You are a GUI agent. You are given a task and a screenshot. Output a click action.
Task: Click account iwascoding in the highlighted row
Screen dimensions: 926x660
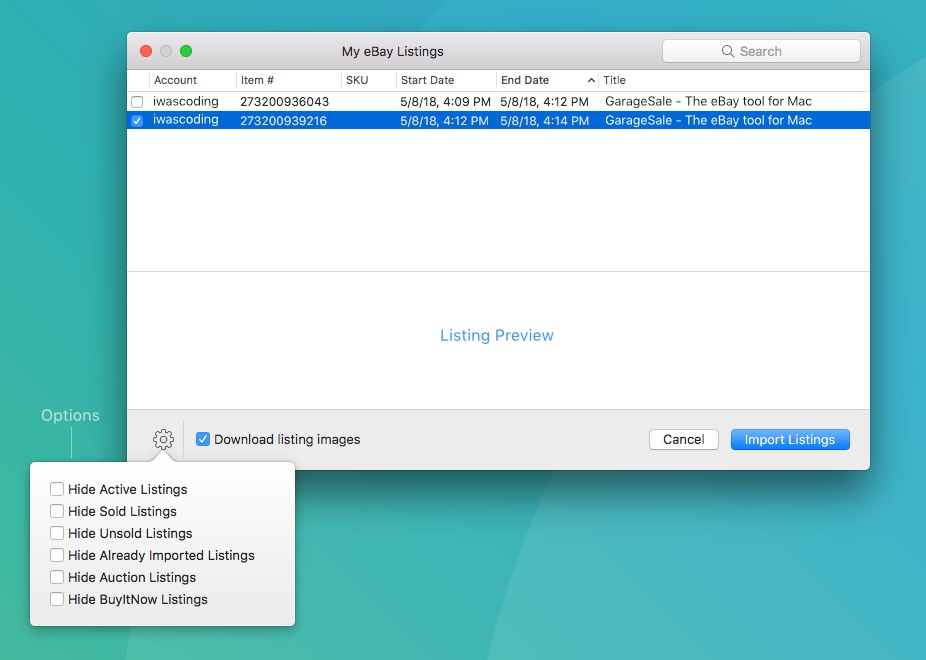tap(185, 120)
